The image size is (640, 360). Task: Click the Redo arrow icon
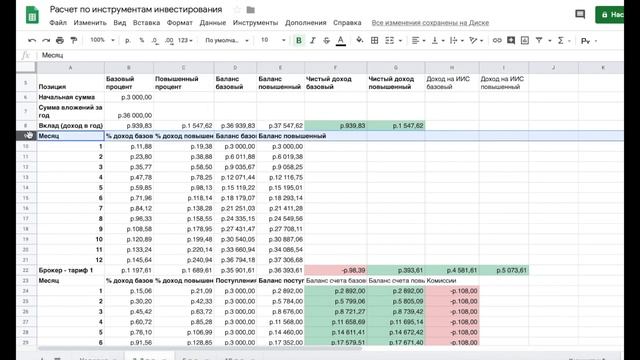click(46, 40)
